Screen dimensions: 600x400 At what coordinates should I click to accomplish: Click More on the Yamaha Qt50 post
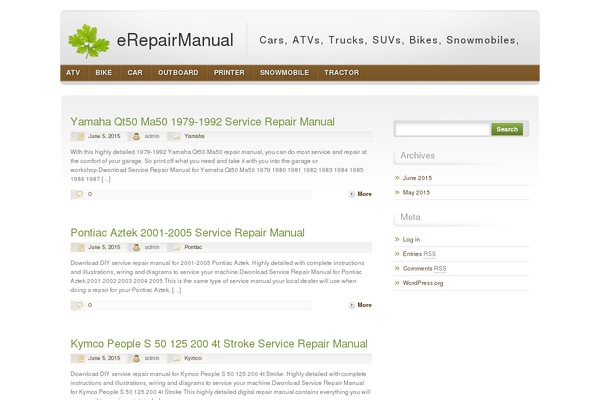[365, 194]
